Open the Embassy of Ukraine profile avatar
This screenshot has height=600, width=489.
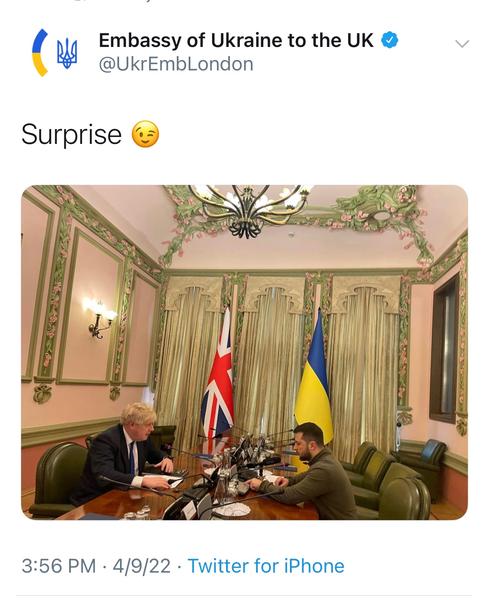(x=55, y=52)
